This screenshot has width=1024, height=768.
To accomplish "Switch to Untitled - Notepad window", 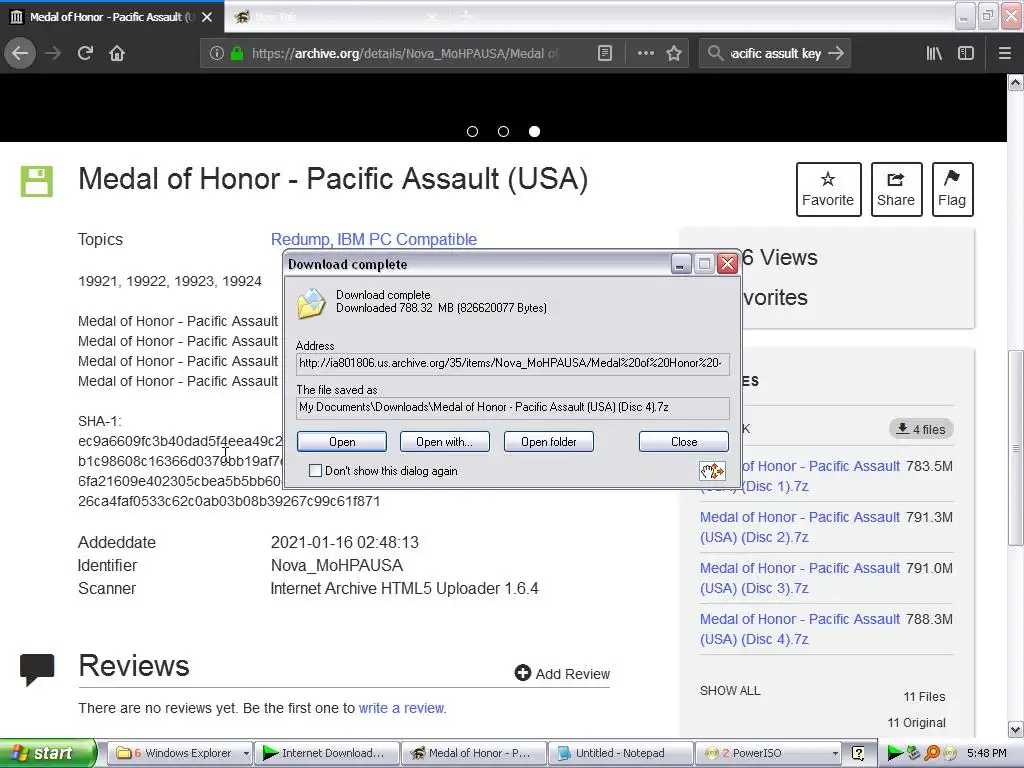I will [x=620, y=753].
